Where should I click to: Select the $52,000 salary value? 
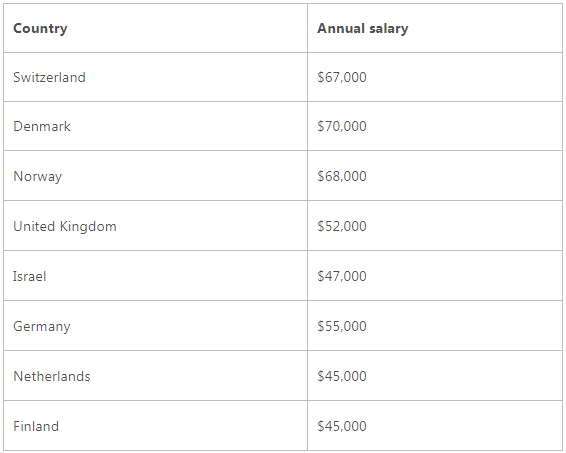pyautogui.click(x=342, y=226)
